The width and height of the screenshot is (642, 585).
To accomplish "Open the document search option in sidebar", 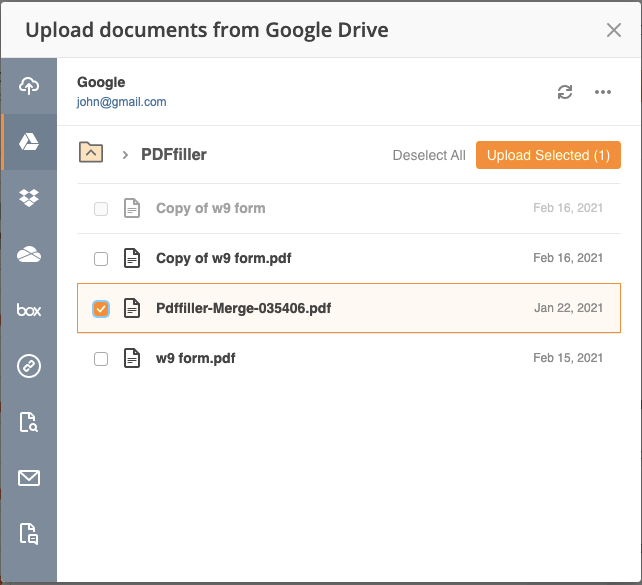I will click(29, 422).
